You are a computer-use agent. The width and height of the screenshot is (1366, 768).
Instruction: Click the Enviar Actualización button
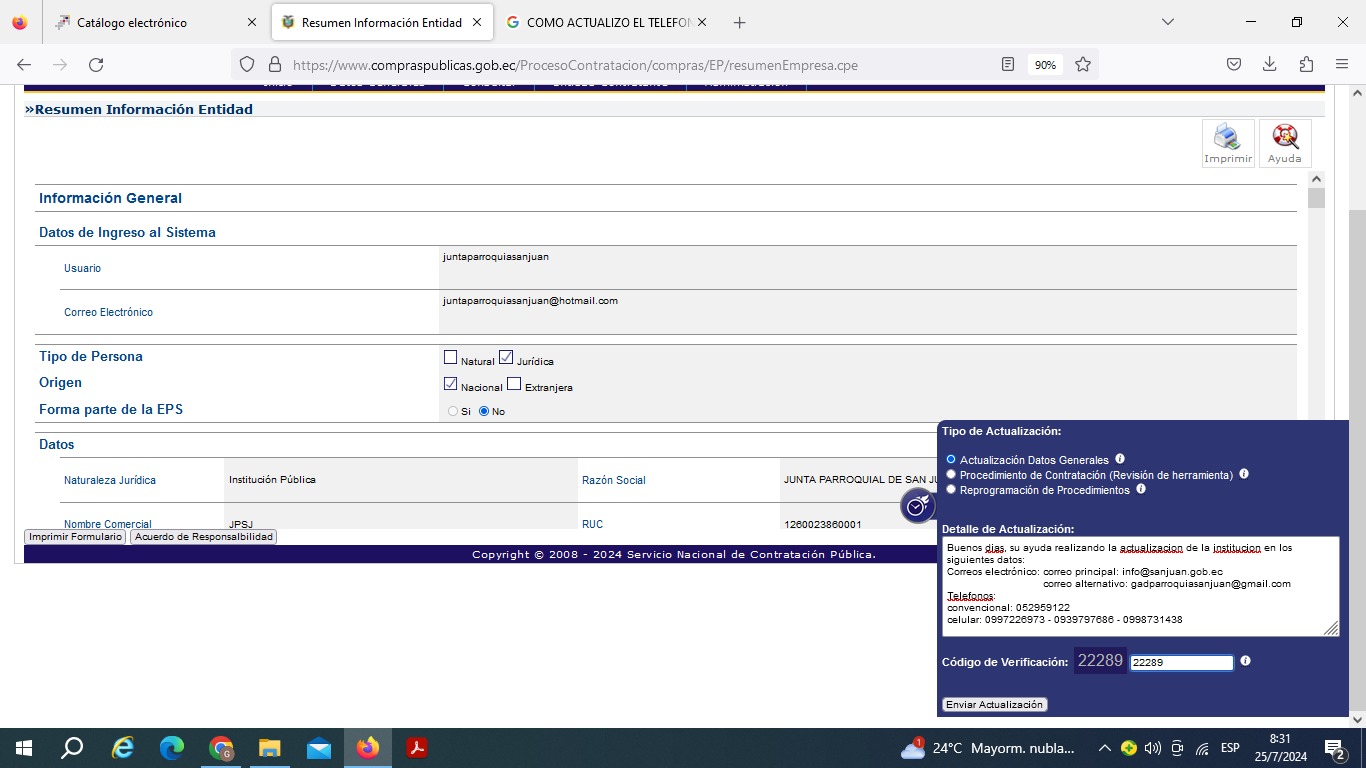[994, 705]
